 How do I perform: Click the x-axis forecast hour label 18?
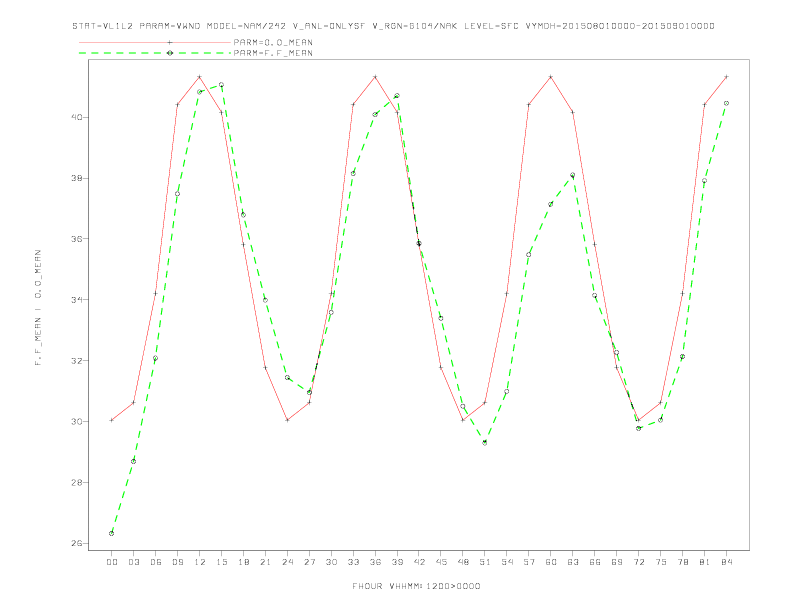tap(243, 562)
